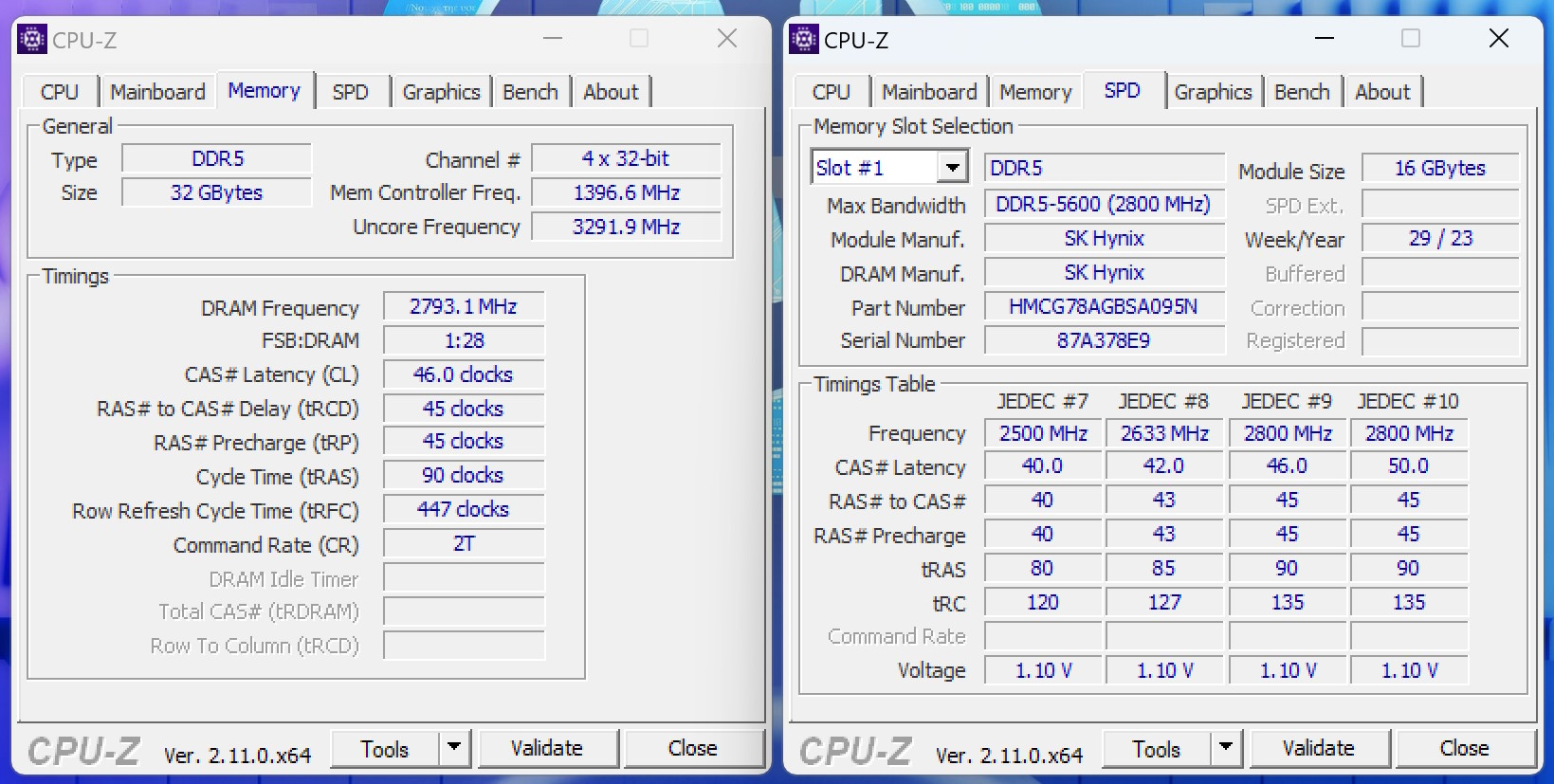1554x784 pixels.
Task: Click the DDR5 memory type field
Action: (217, 158)
